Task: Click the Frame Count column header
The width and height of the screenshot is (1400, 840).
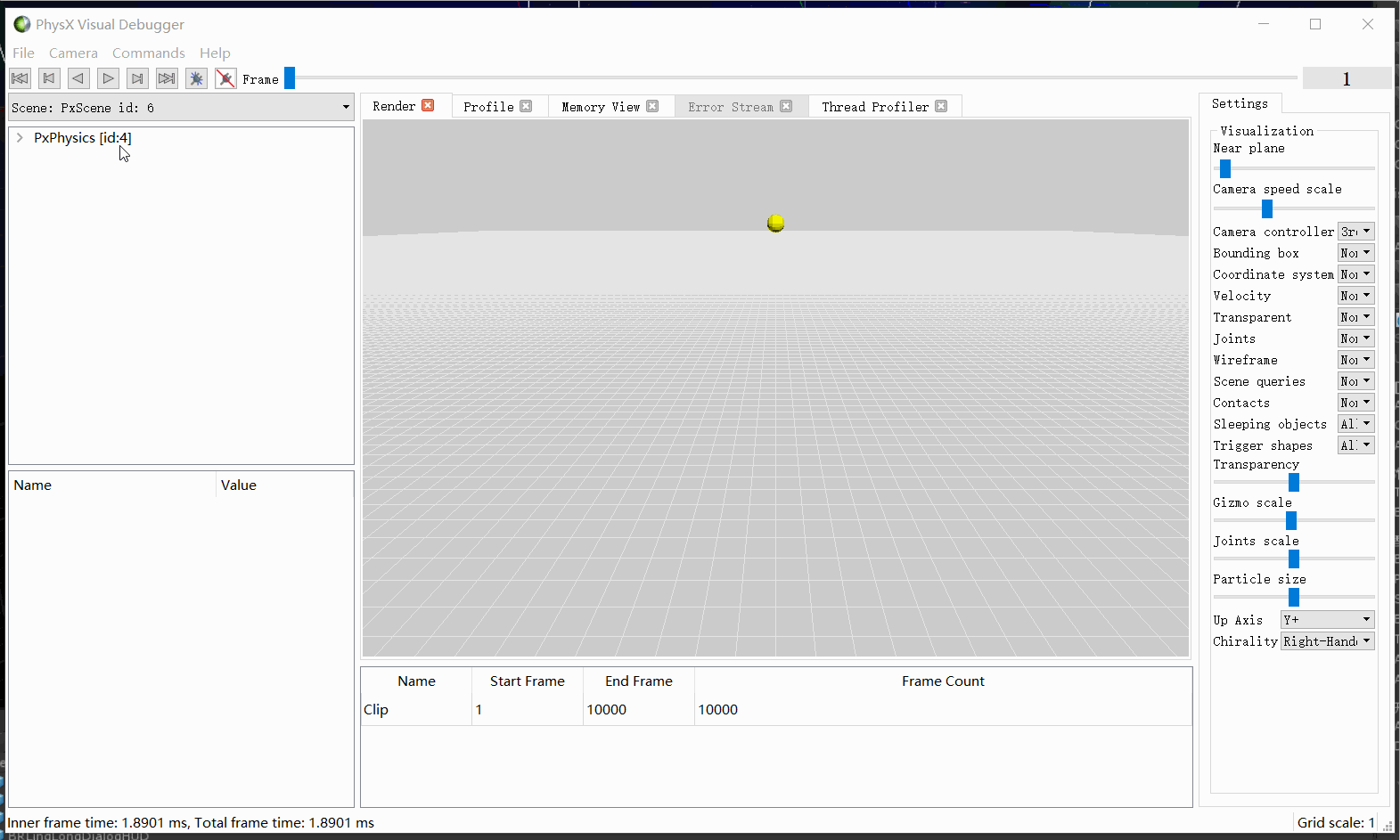Action: pyautogui.click(x=943, y=681)
